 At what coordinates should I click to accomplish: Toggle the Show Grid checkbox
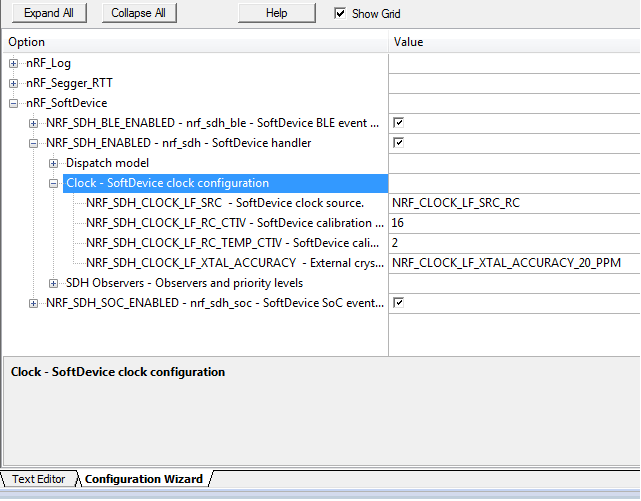coord(340,13)
